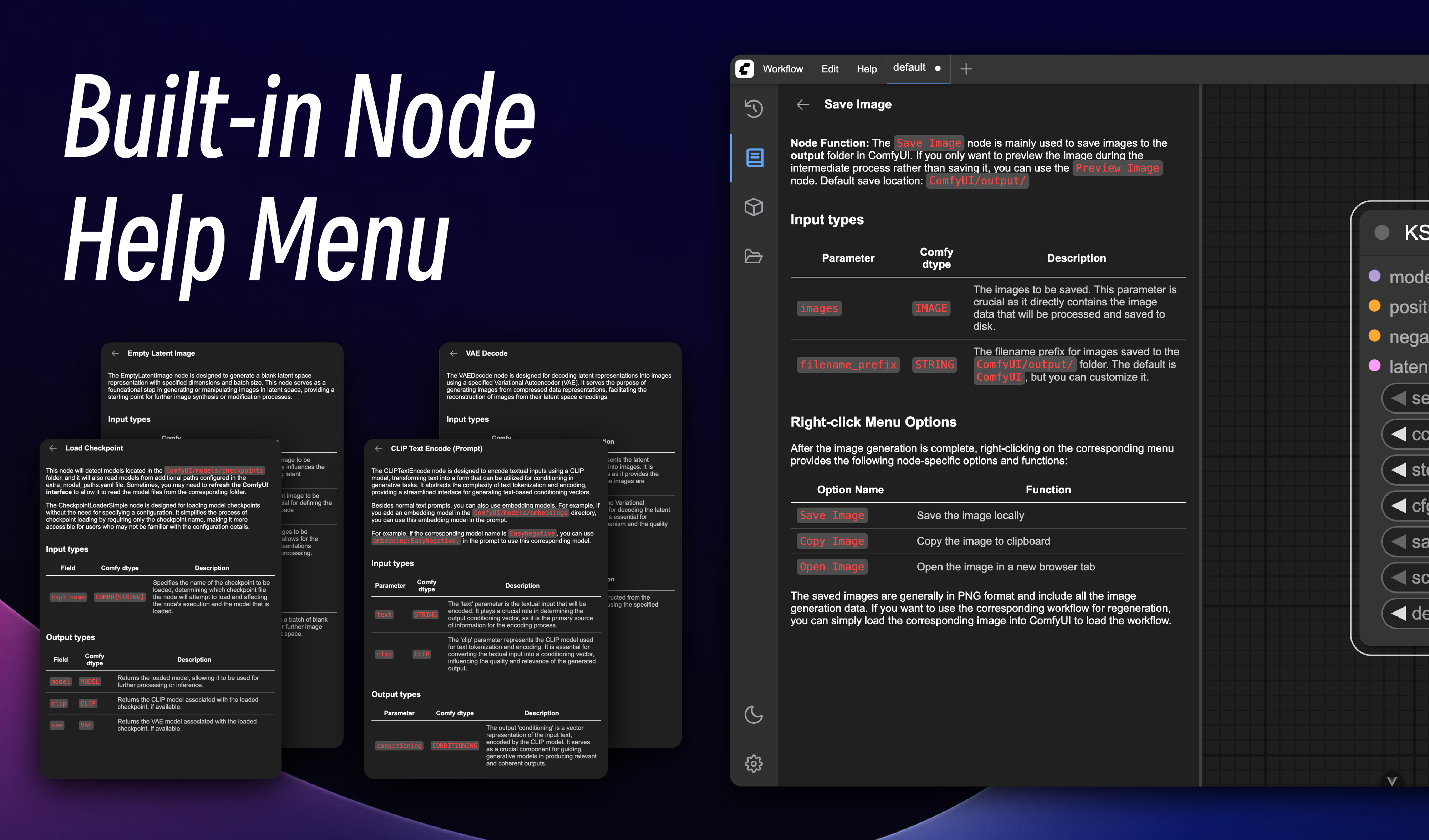Open the Help menu
The height and width of the screenshot is (840, 1429).
(x=866, y=68)
